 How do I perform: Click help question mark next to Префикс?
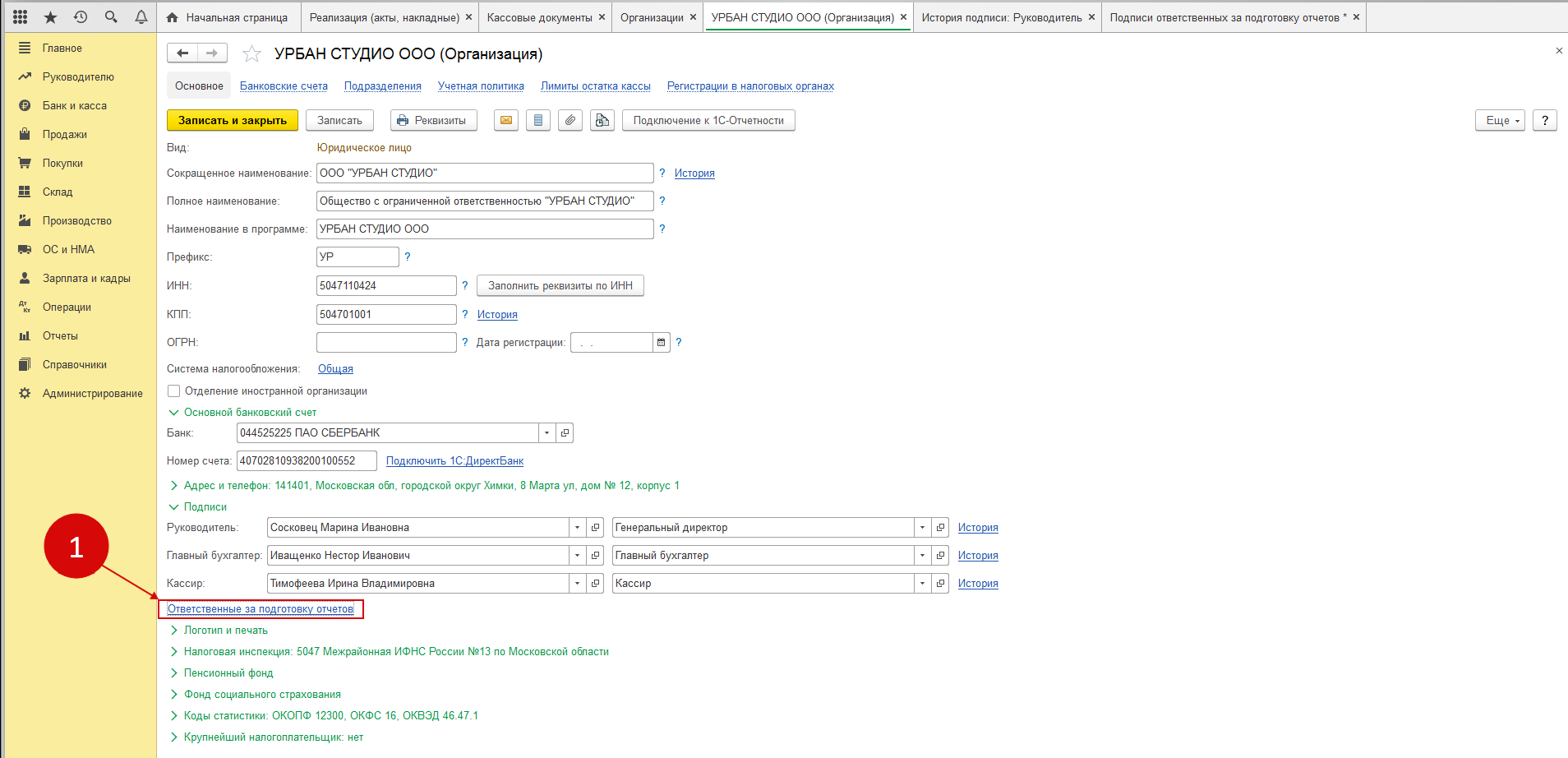pos(408,257)
